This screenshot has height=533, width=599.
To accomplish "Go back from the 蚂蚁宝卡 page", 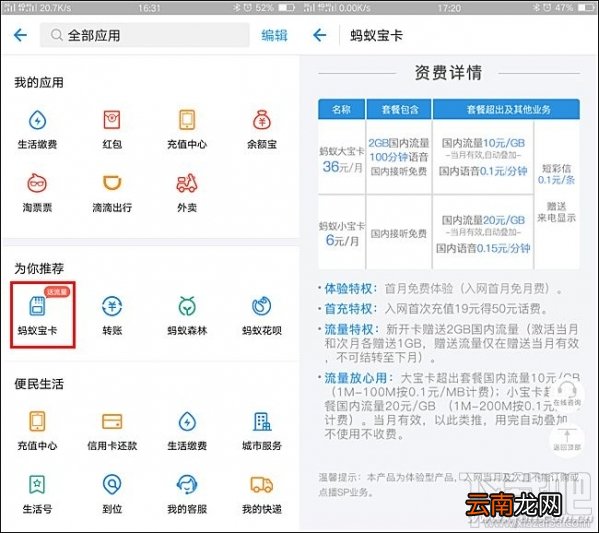I will 320,35.
